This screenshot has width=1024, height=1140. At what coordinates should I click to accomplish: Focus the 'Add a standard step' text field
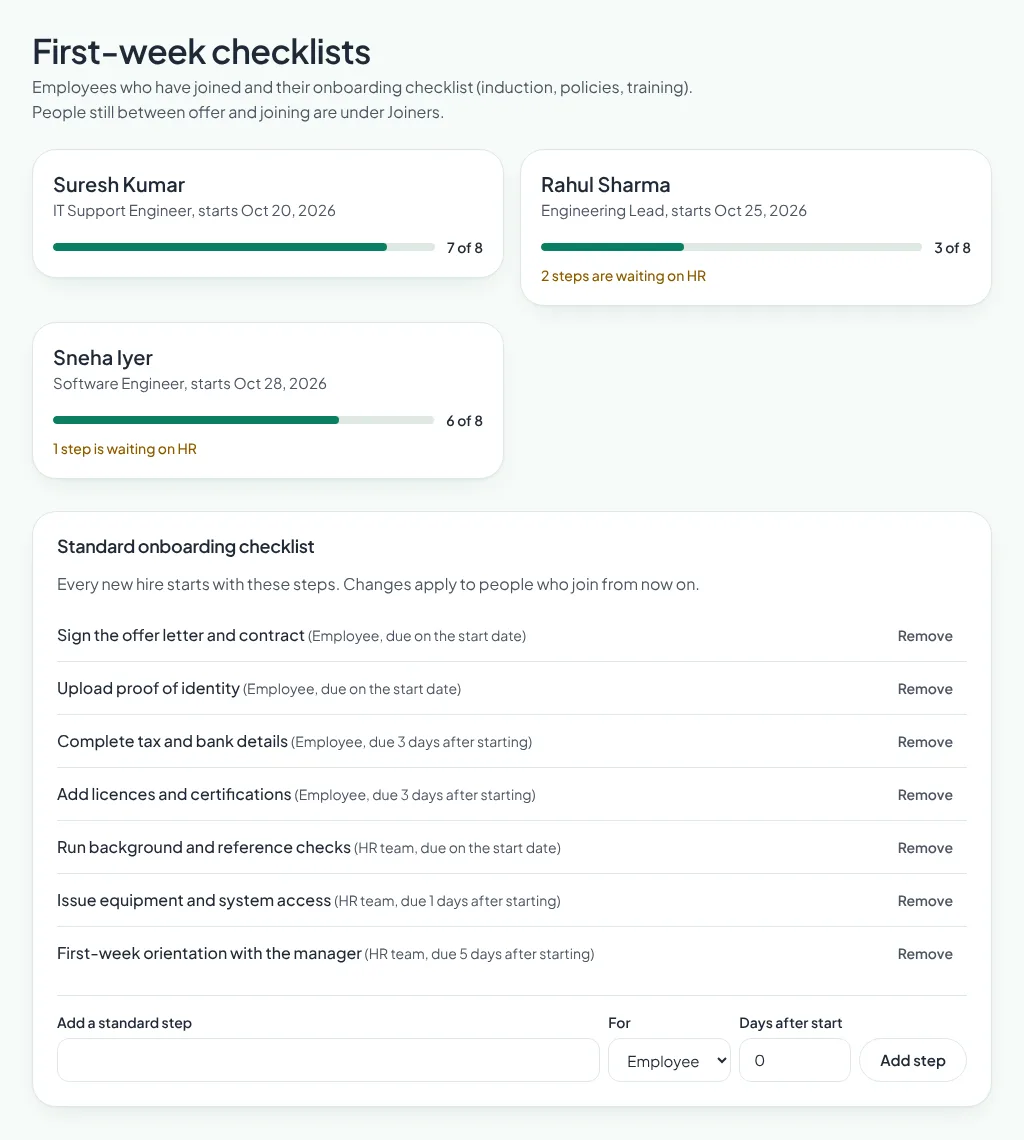coord(328,1061)
